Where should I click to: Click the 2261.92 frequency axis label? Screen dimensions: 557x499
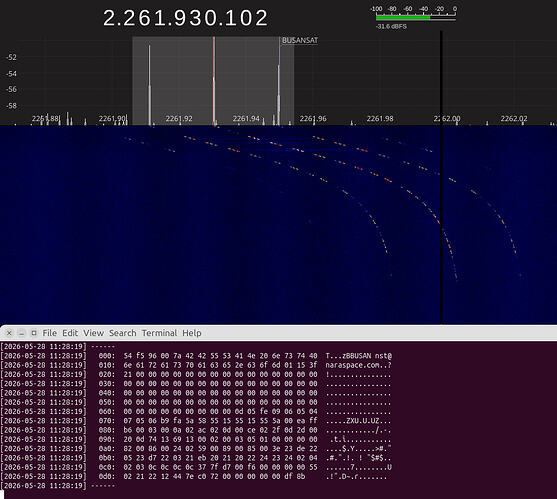179,119
